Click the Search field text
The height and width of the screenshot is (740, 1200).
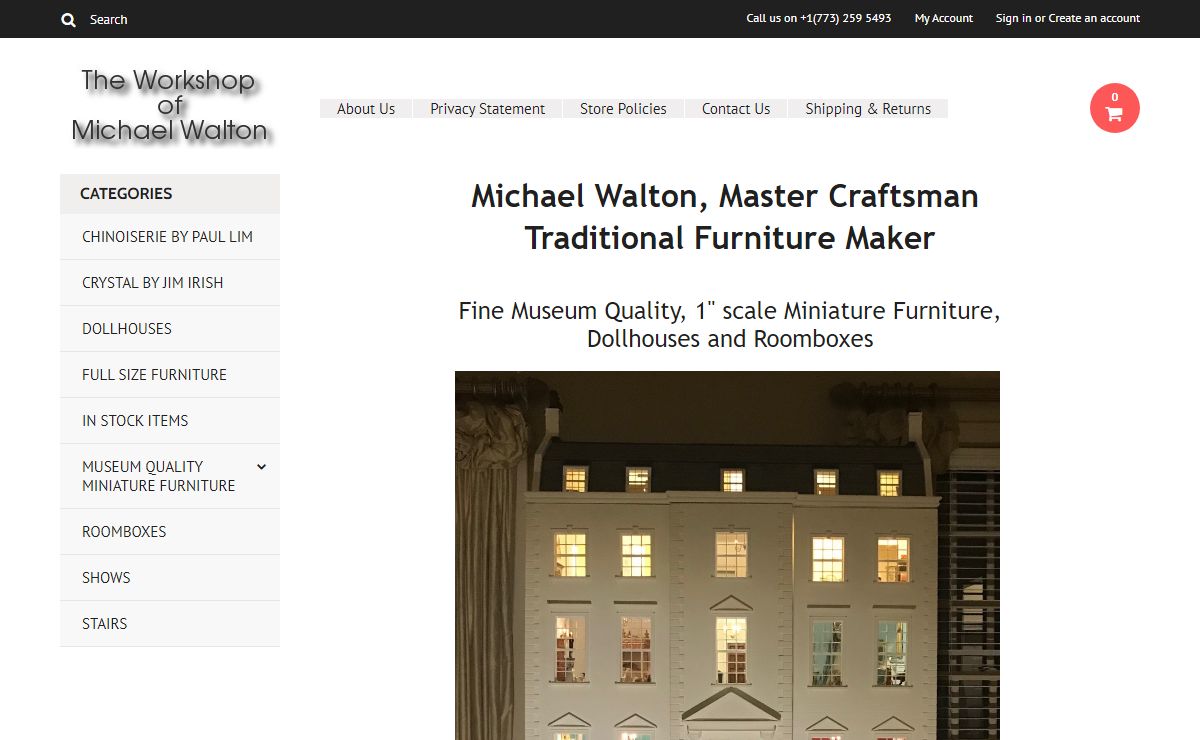coord(108,19)
